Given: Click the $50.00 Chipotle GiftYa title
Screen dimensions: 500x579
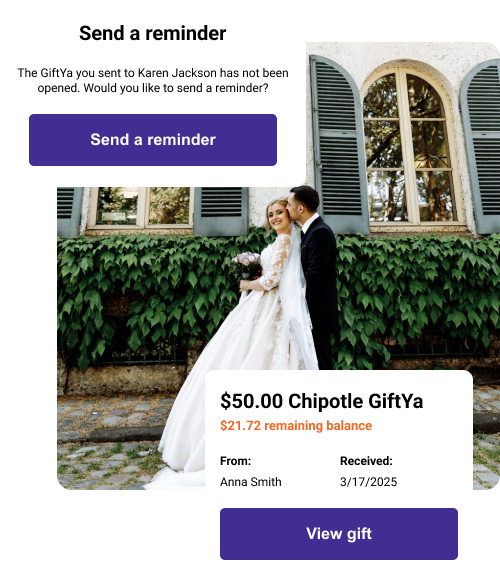Looking at the screenshot, I should (x=321, y=401).
